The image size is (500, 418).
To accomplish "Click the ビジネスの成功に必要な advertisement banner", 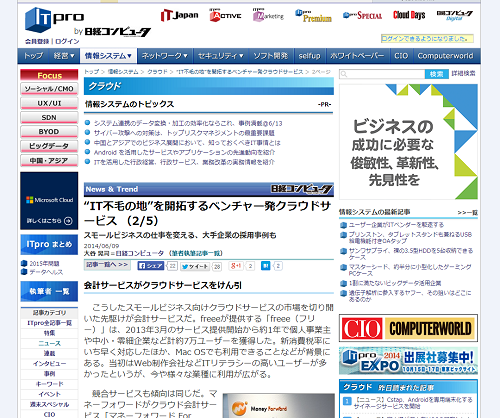I will (408, 142).
